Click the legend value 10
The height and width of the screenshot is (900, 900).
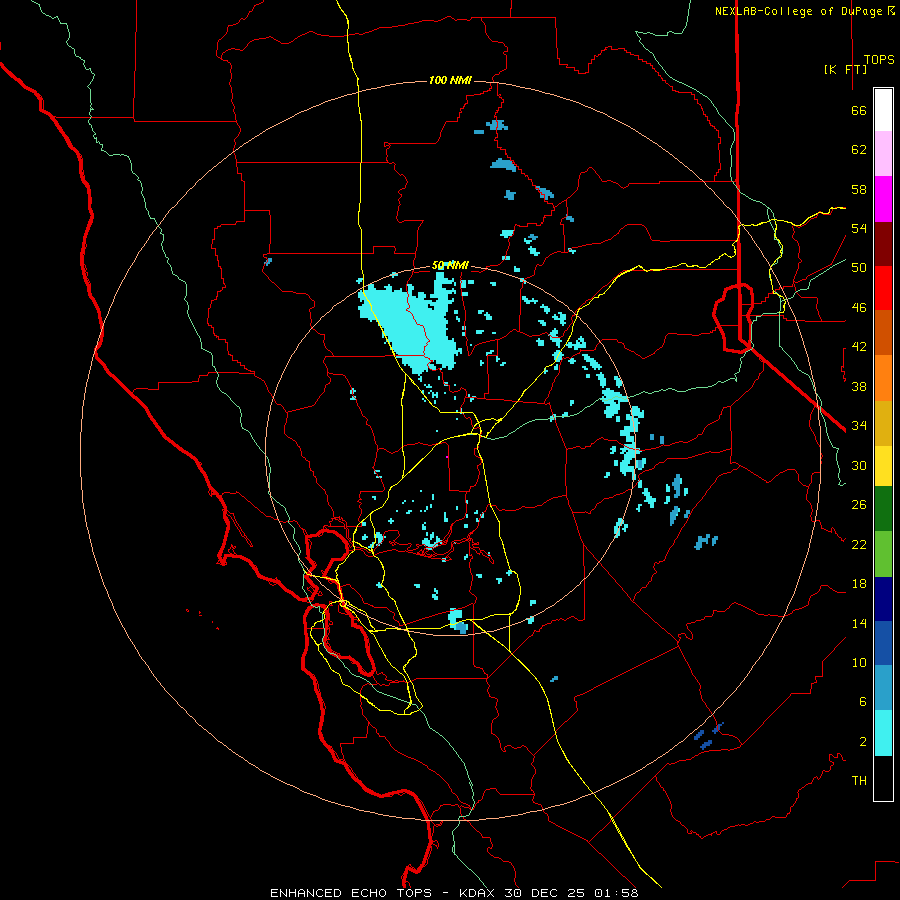[x=859, y=663]
